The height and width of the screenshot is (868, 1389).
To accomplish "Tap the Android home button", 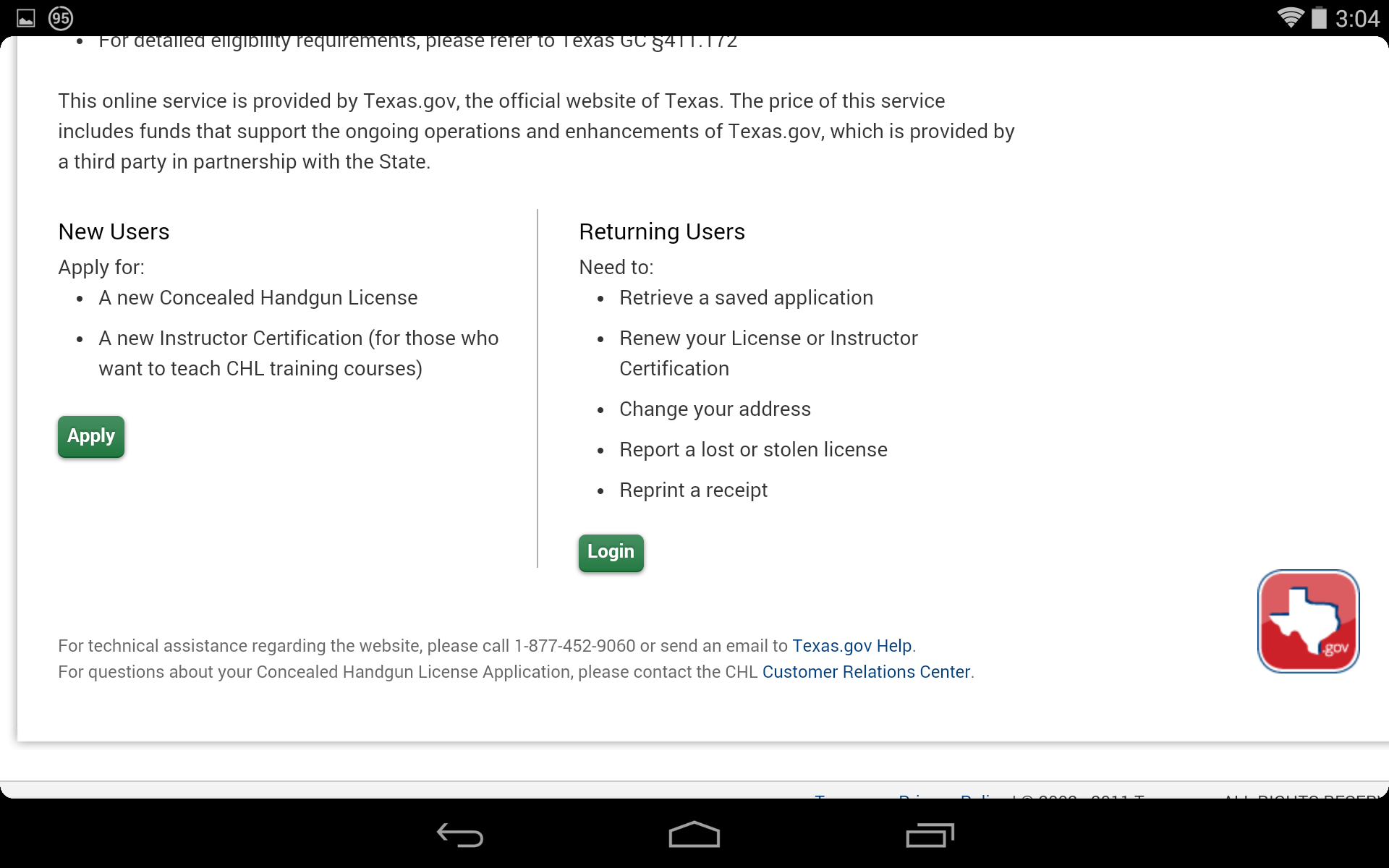I will coord(694,835).
